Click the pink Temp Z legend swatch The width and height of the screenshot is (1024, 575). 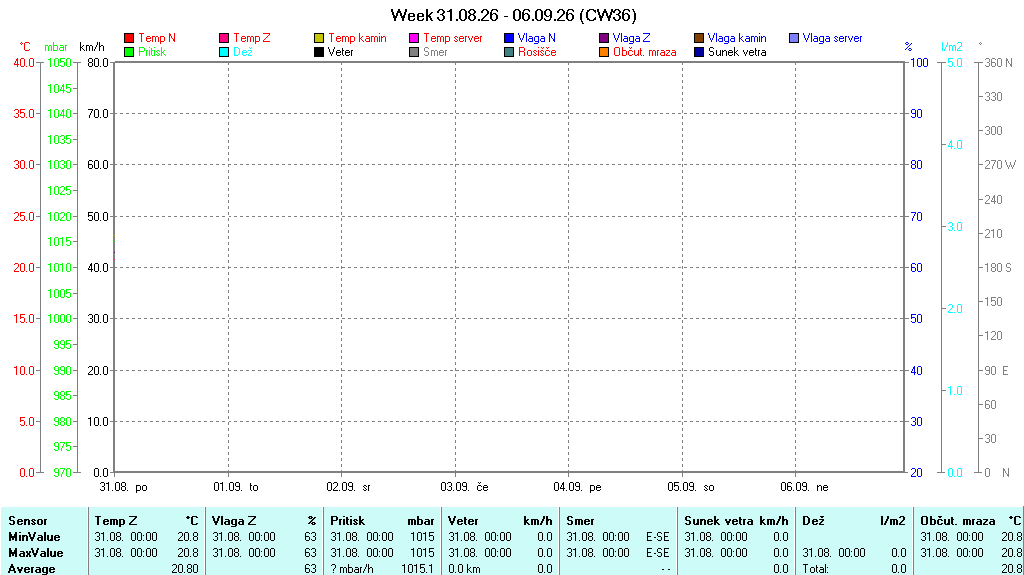[224, 38]
